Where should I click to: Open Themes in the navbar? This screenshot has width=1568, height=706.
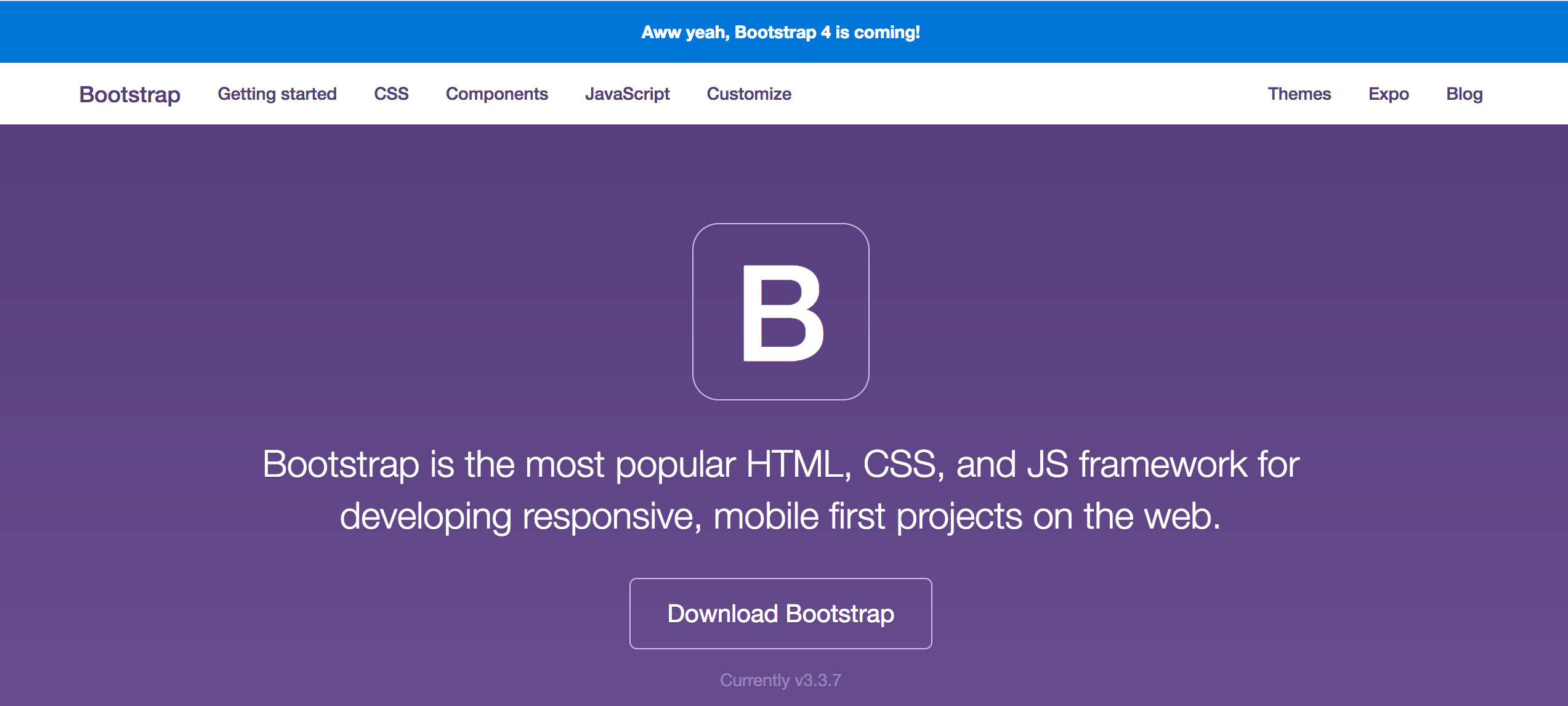click(1299, 94)
